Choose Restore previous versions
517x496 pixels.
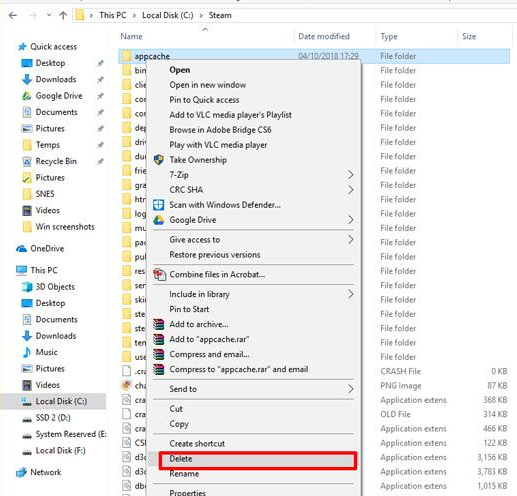215,255
